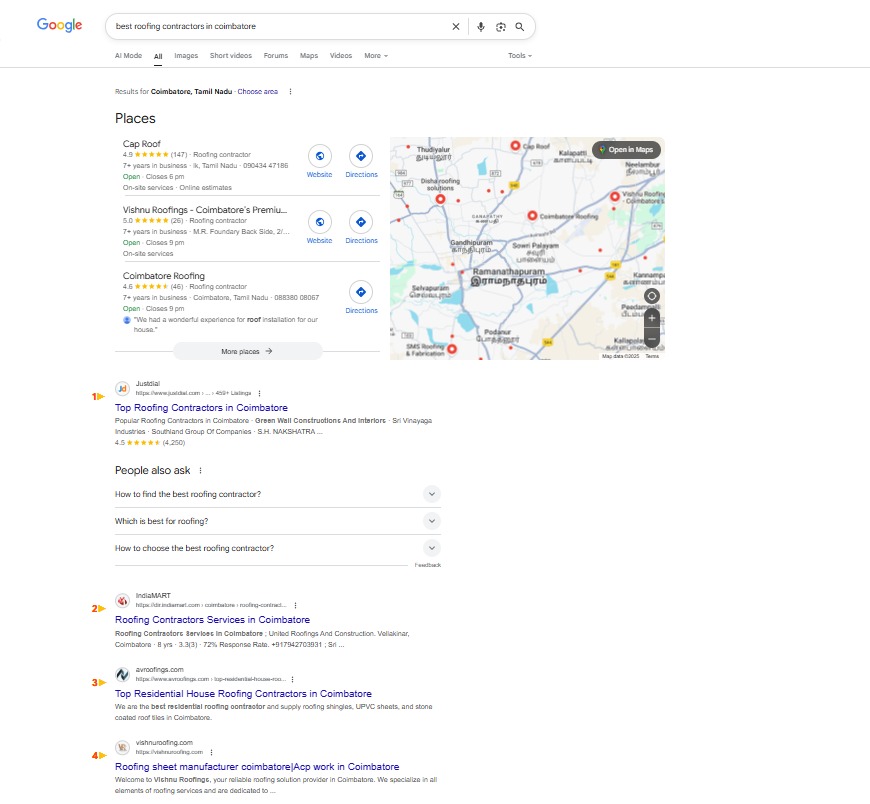Image resolution: width=870 pixels, height=804 pixels.
Task: Get directions to Cap Roof
Action: click(x=361, y=156)
